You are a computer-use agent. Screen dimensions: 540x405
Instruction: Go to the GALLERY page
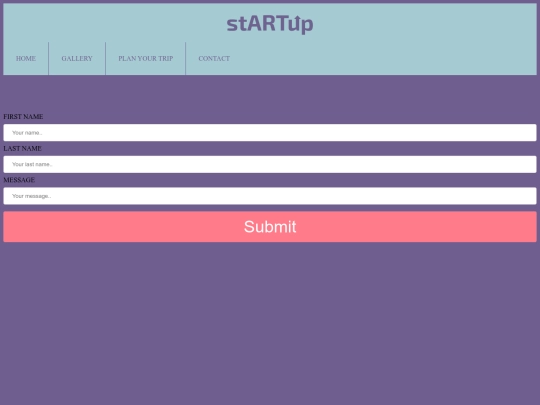click(x=77, y=59)
